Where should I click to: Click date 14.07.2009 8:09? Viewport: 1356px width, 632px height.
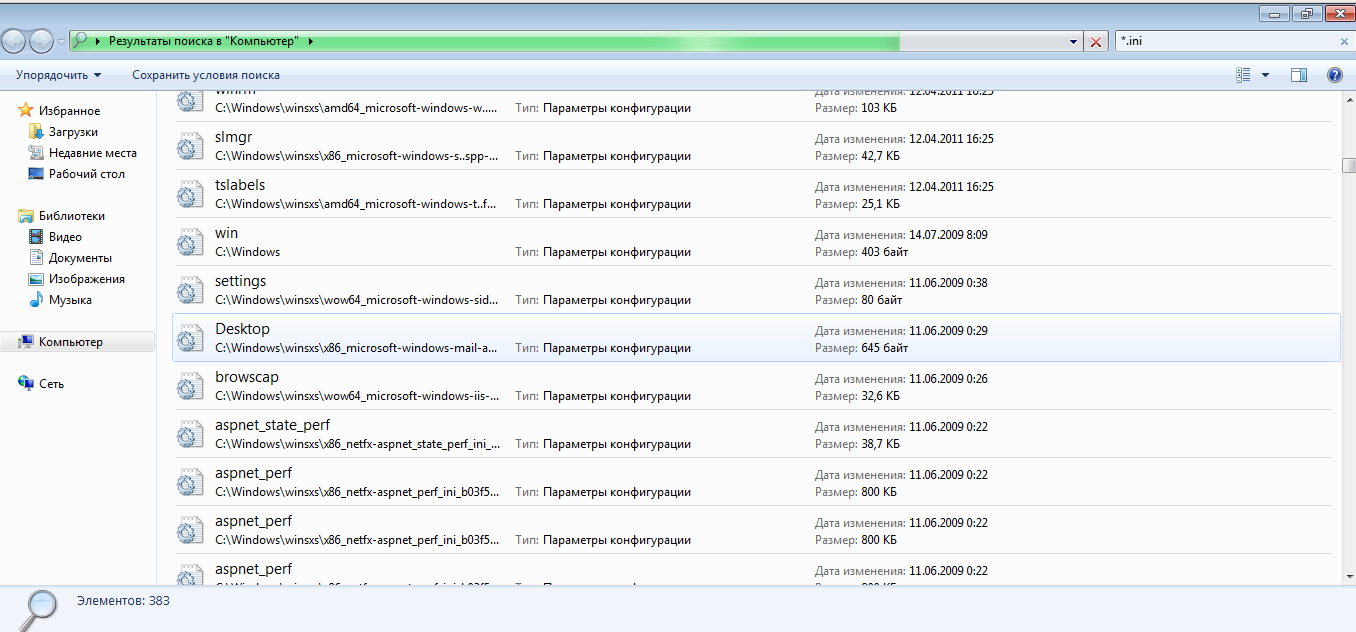pos(948,235)
